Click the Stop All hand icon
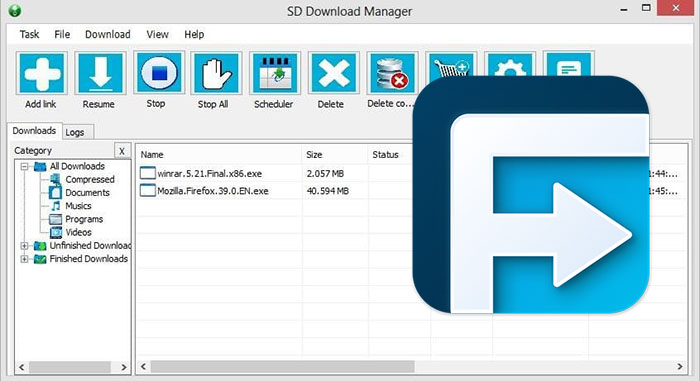Screen dimensions: 700x381 tap(216, 73)
